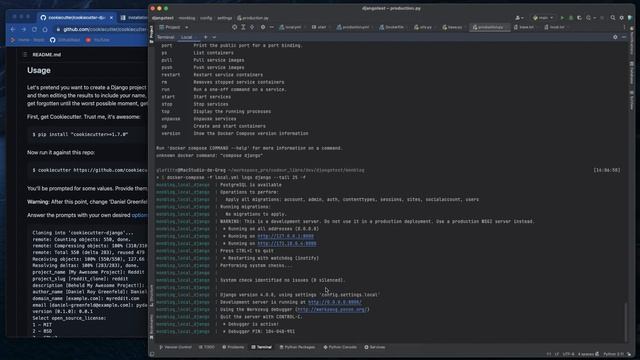This screenshot has height=360, width=640.
Task: Click the UTF-8 encoding status bar entry
Action: [569, 354]
